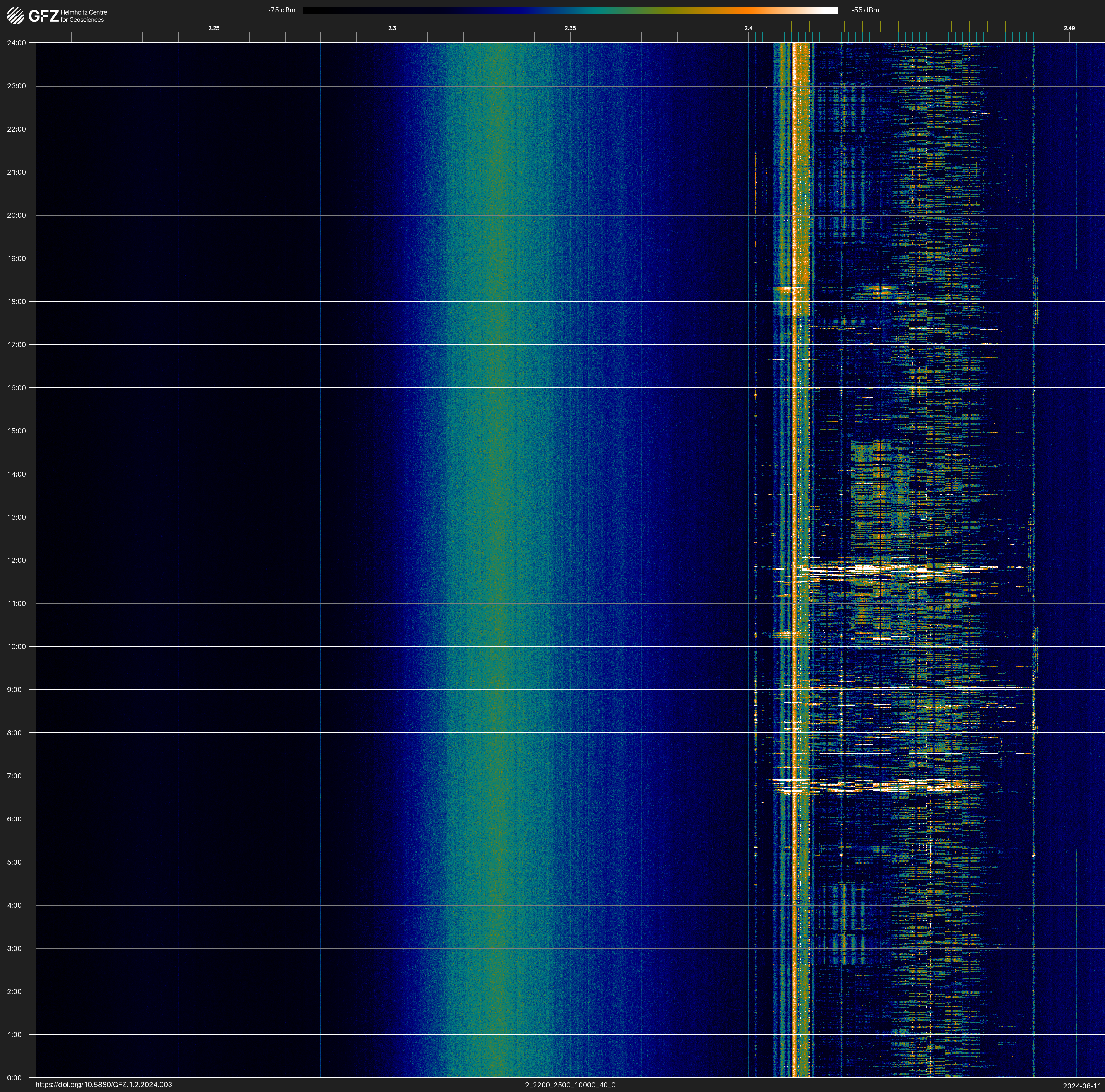Click the 0:00 time label at the bottom

coord(14,1078)
